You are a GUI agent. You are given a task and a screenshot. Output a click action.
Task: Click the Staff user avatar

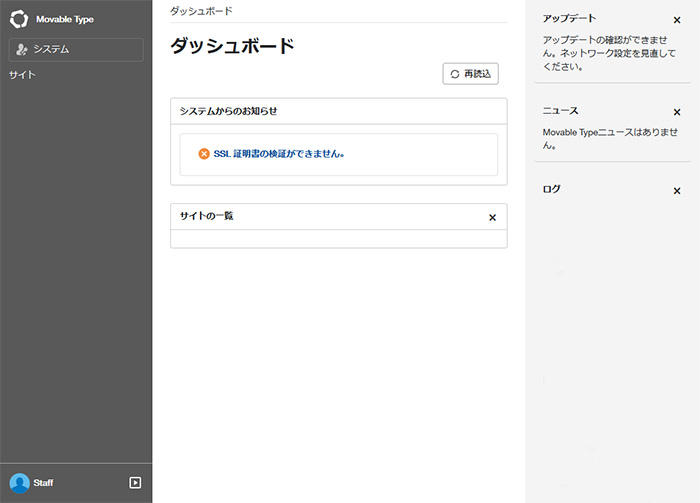click(20, 483)
